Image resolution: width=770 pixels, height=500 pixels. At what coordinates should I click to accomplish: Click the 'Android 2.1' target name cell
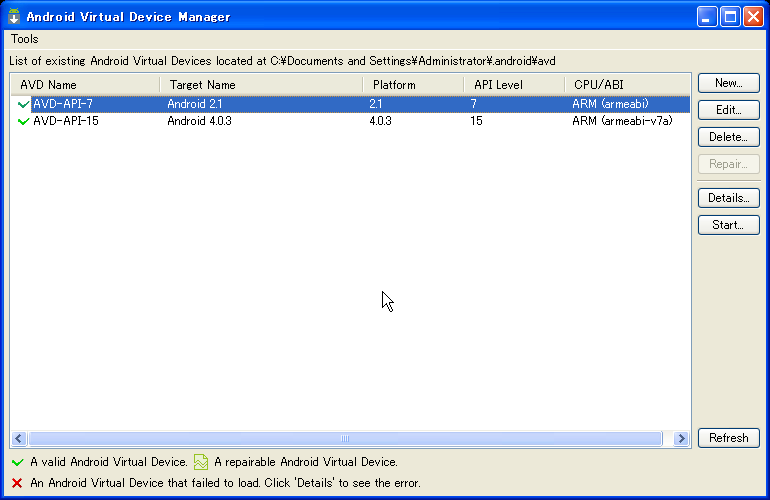tap(194, 104)
